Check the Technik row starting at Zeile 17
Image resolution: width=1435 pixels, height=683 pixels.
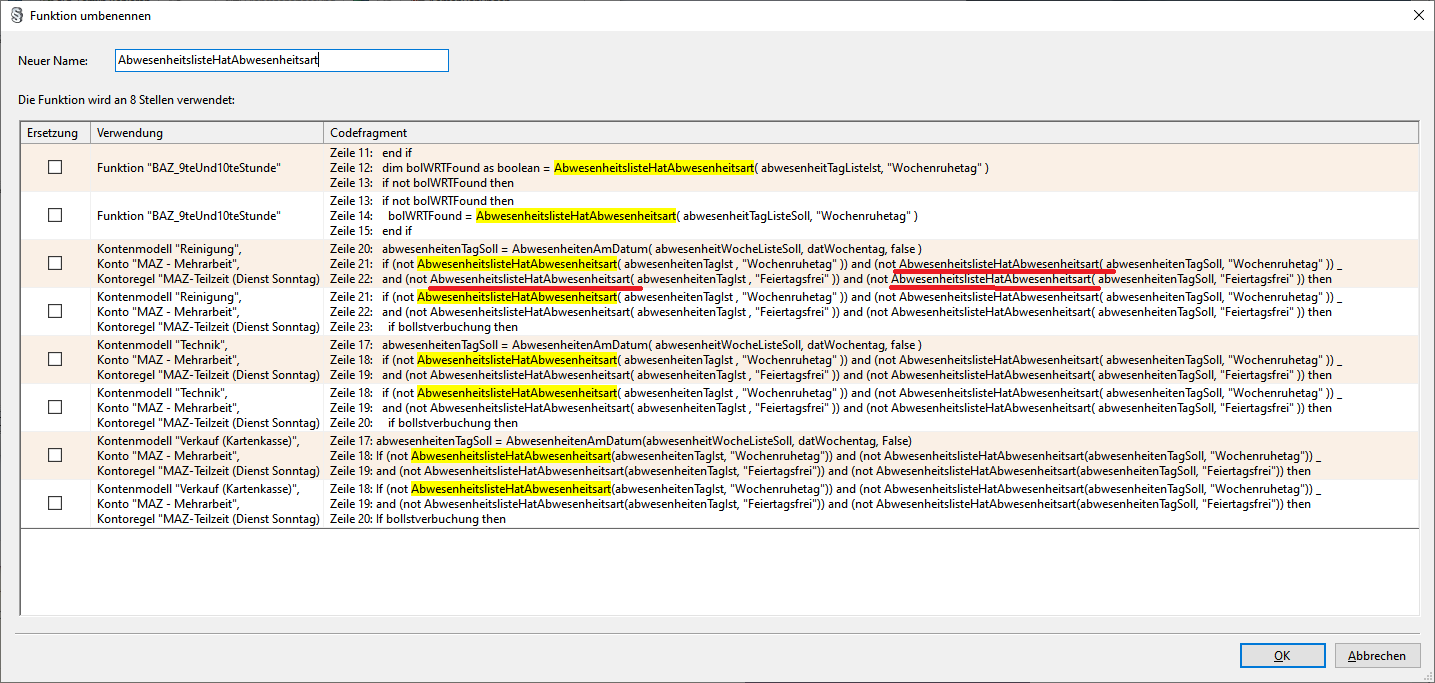pos(55,359)
